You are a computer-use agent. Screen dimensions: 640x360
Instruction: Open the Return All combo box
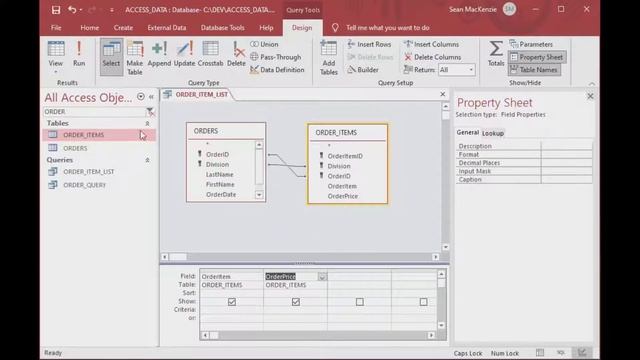[456, 70]
